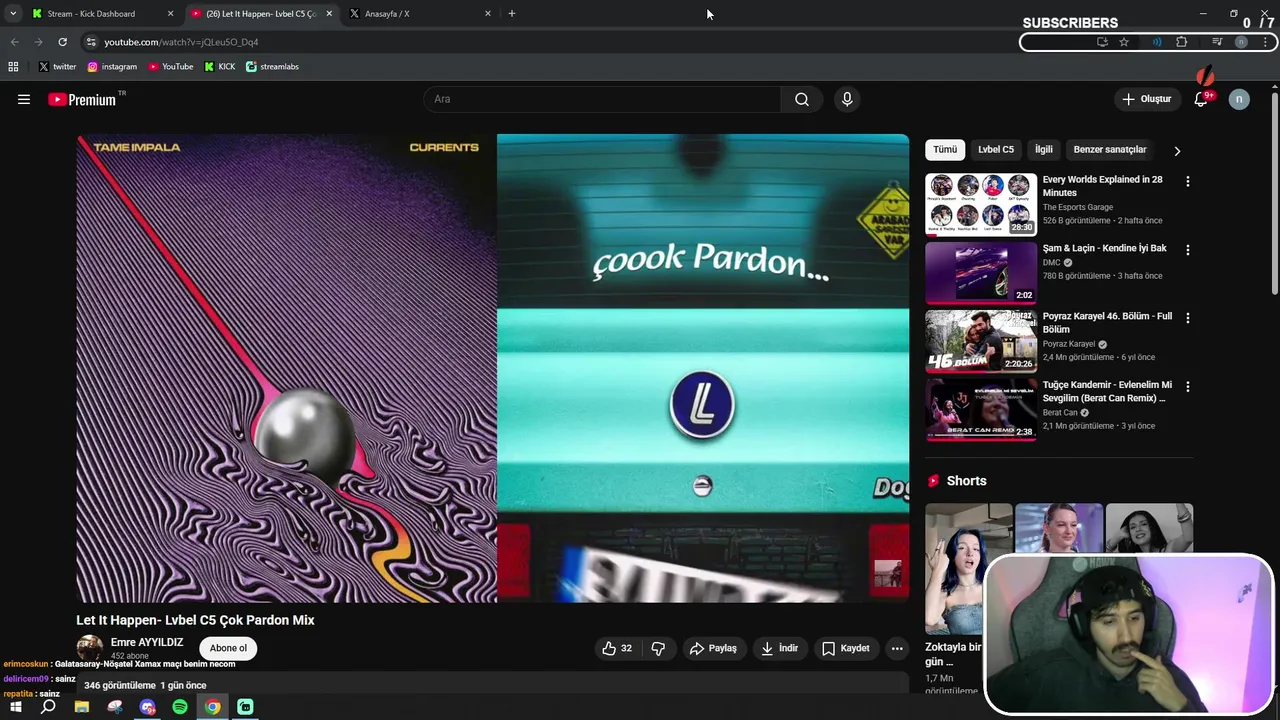Viewport: 1280px width, 720px height.
Task: Click the Chrome address bar URL
Action: click(181, 42)
